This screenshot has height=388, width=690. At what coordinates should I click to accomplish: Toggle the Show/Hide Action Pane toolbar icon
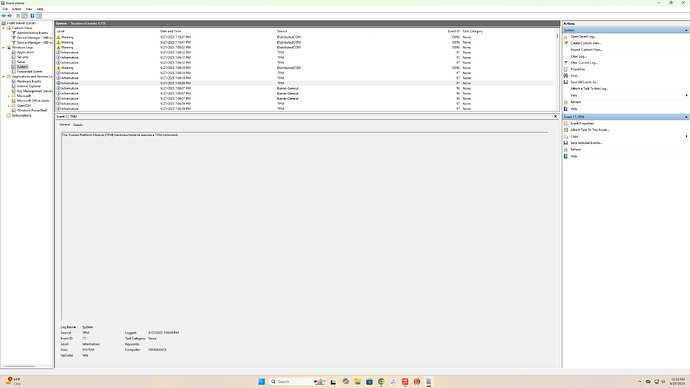point(39,16)
